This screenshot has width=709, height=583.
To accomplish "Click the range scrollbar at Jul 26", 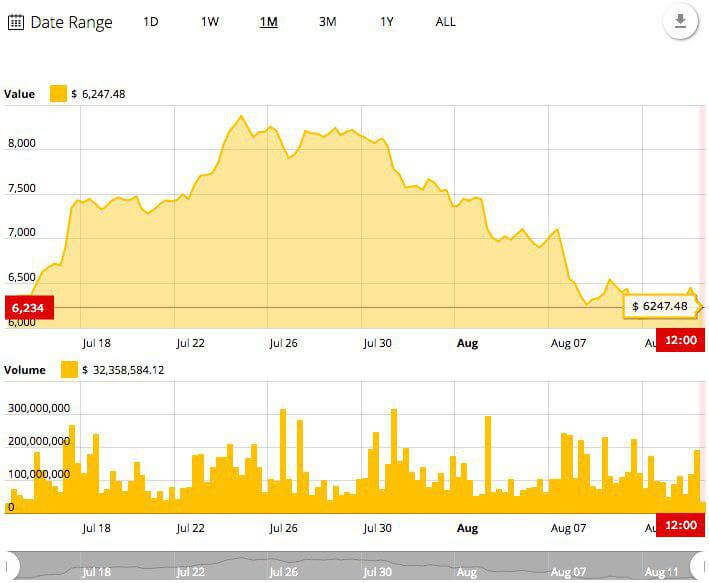I will [x=284, y=572].
